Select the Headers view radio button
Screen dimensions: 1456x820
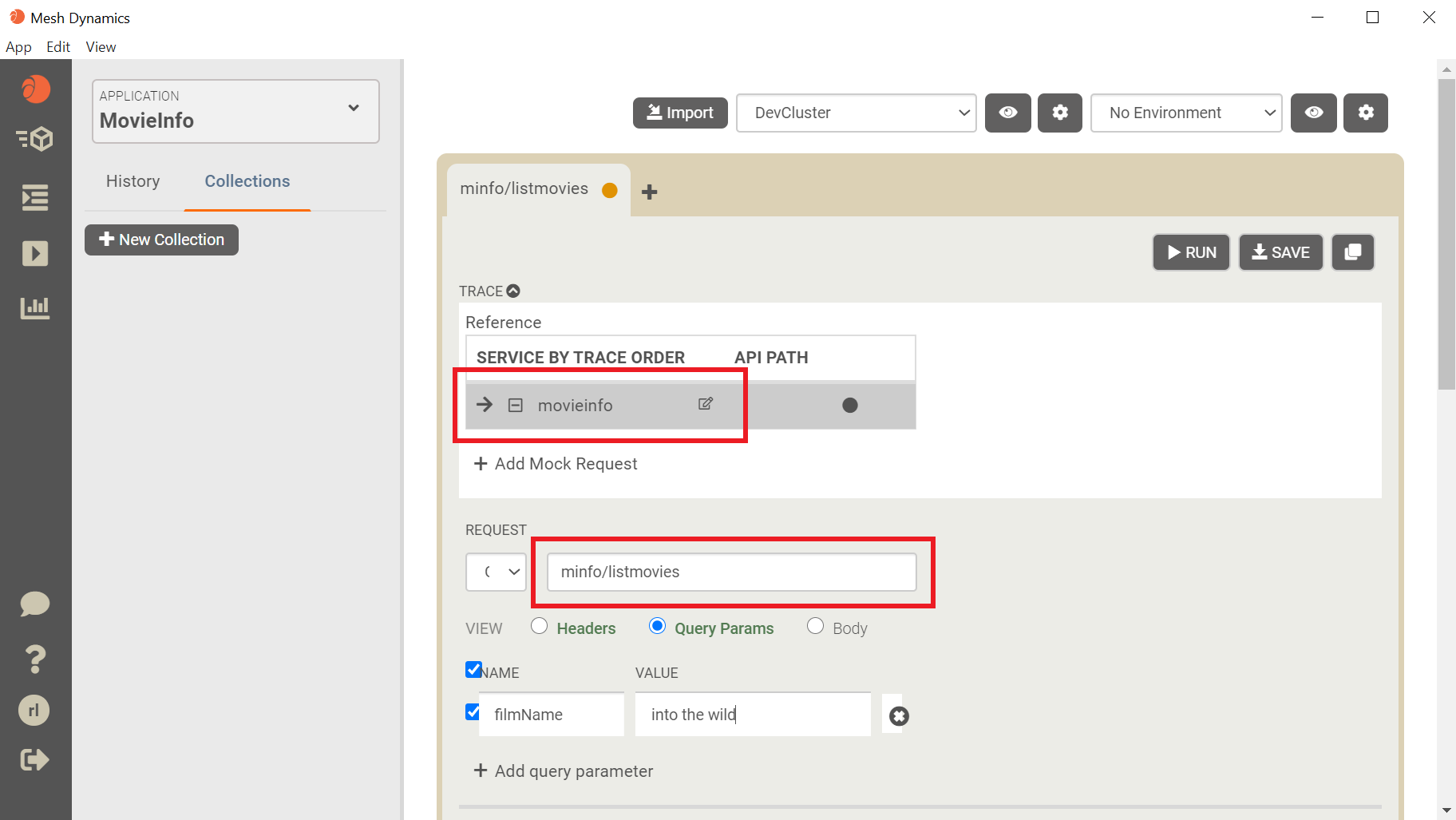pyautogui.click(x=540, y=626)
